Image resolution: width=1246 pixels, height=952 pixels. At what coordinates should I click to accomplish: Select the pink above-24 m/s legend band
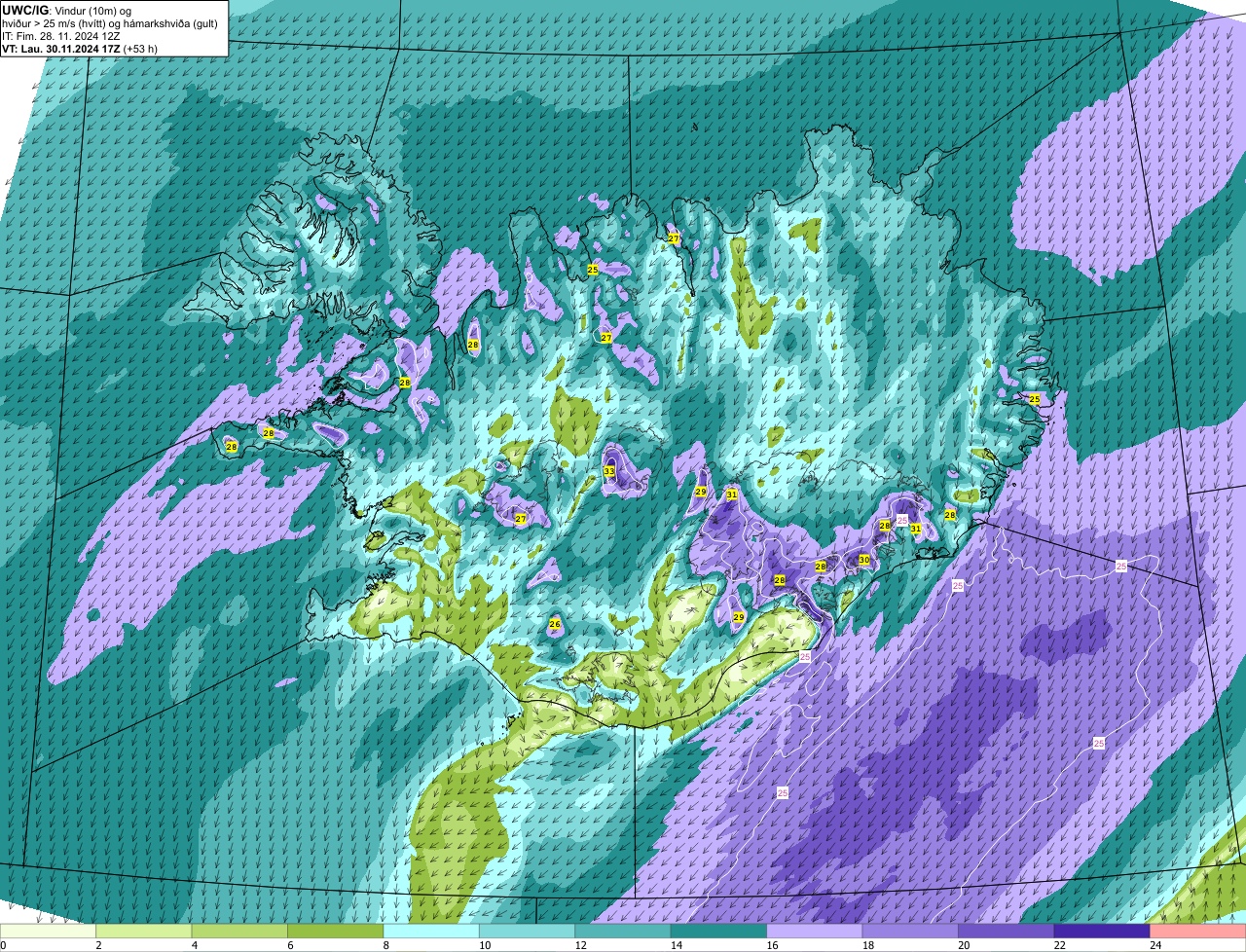(x=1198, y=931)
